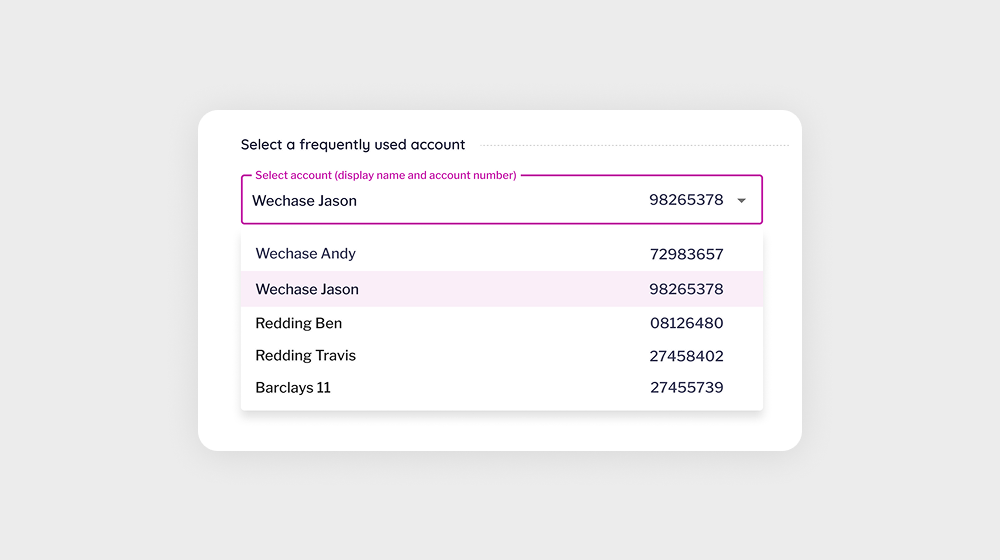1000x560 pixels.
Task: Click account number 72983657
Action: (686, 254)
